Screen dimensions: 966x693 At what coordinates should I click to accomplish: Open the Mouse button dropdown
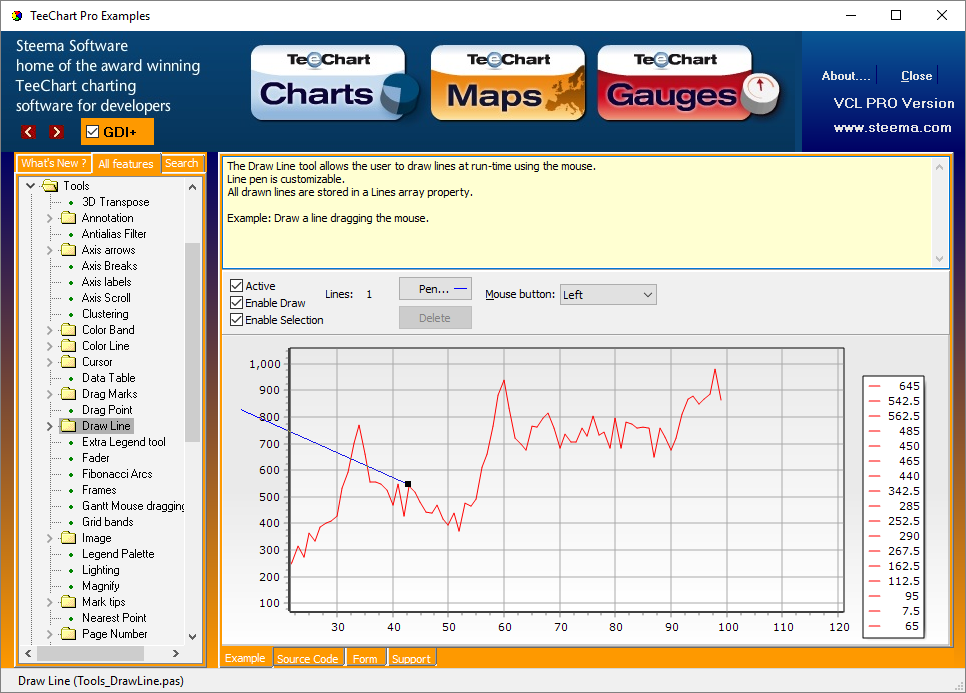608,294
